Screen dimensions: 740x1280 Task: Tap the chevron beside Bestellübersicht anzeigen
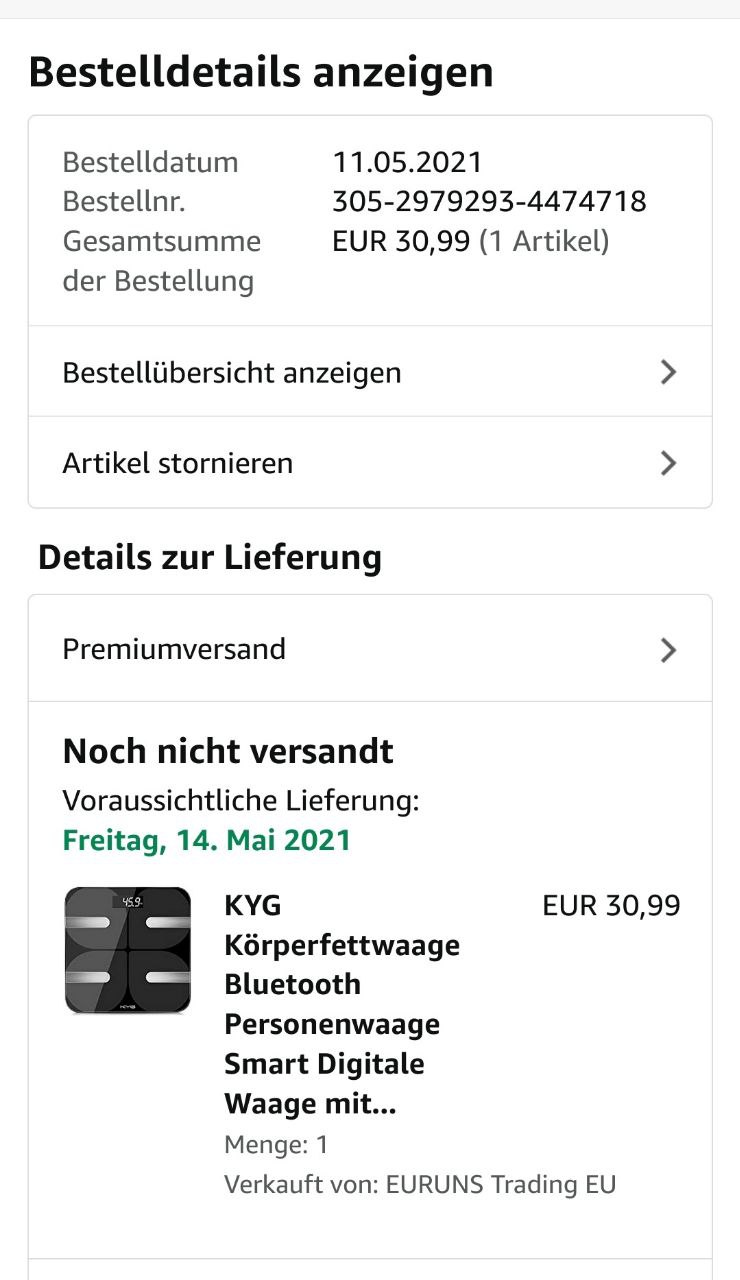669,372
